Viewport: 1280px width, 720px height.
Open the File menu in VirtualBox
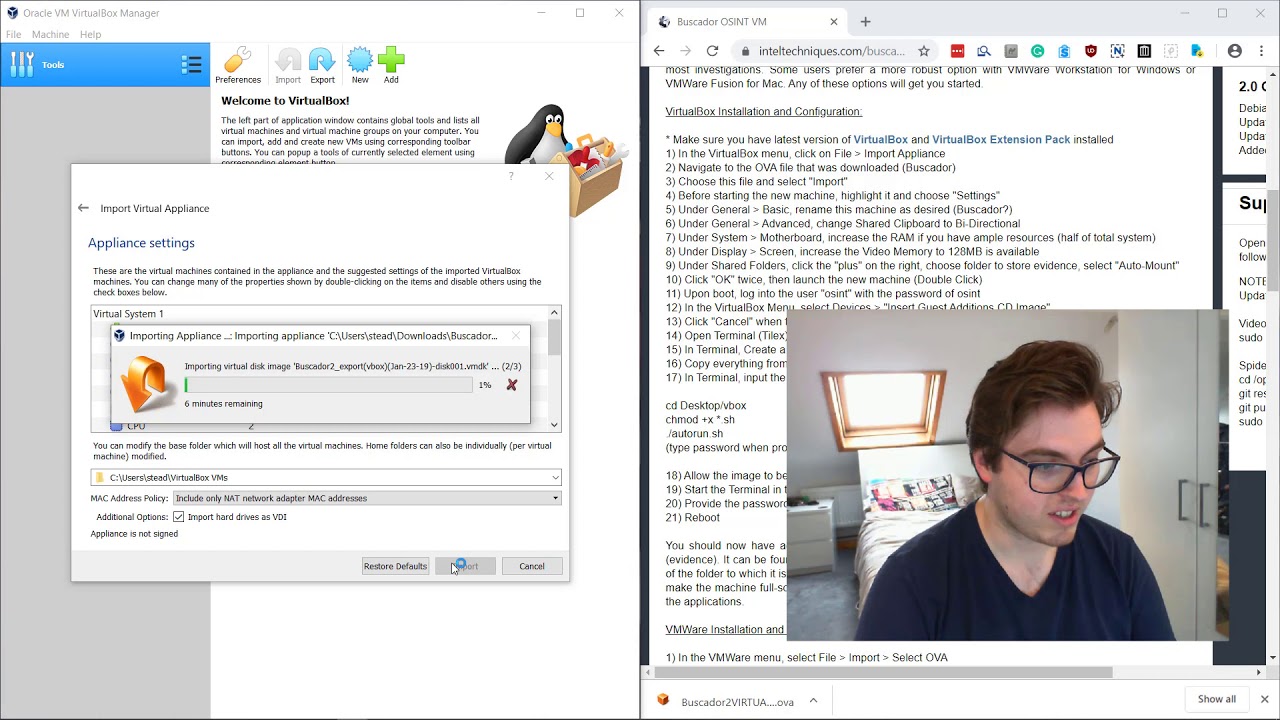pyautogui.click(x=13, y=34)
